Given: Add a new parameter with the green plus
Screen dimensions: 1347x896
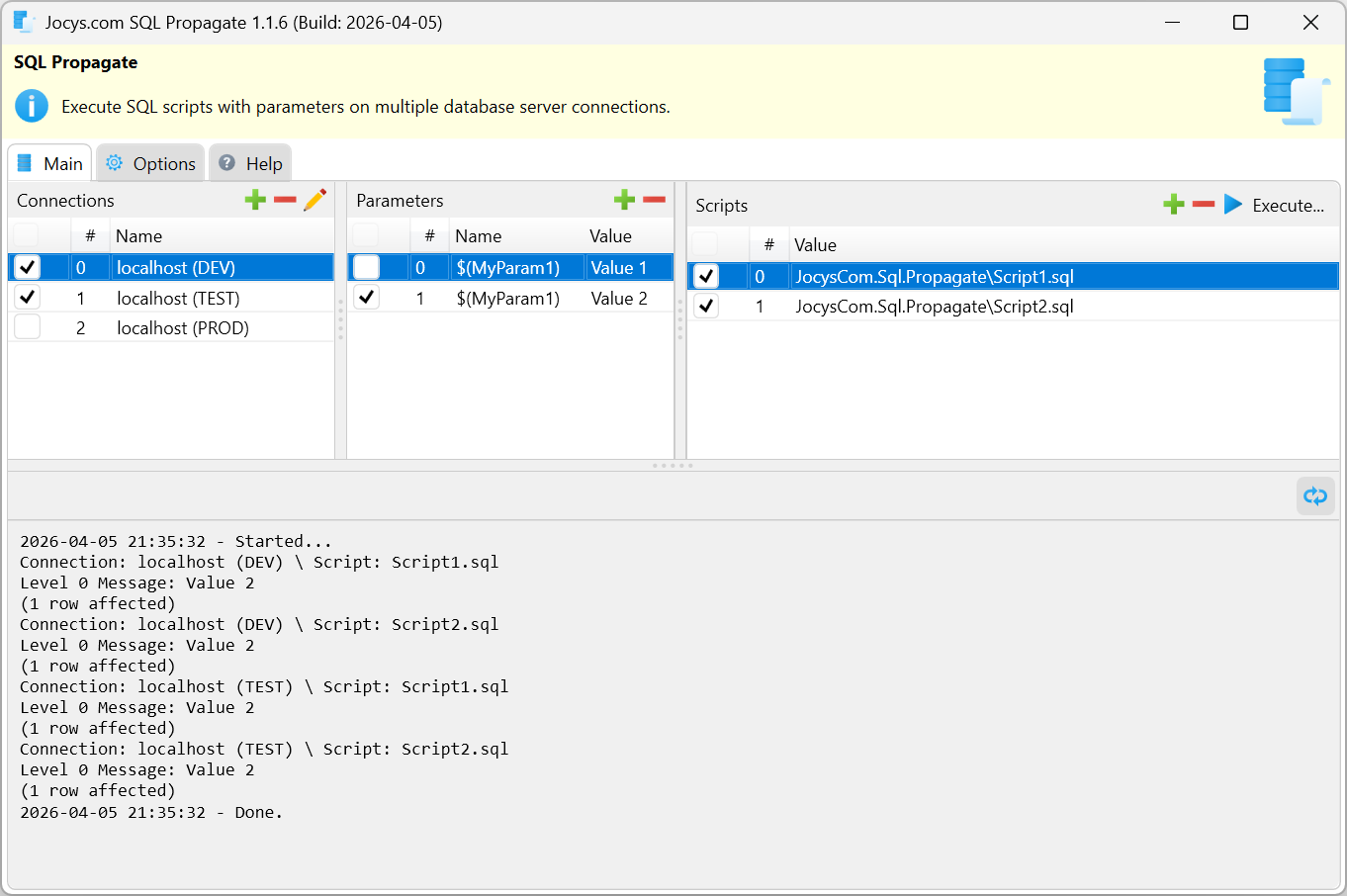Looking at the screenshot, I should (x=624, y=200).
